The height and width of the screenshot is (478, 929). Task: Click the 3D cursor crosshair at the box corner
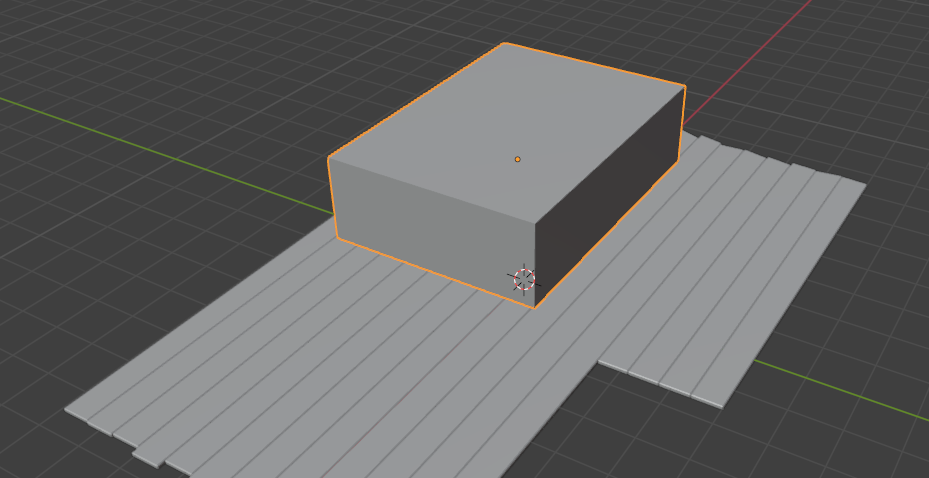(x=524, y=279)
